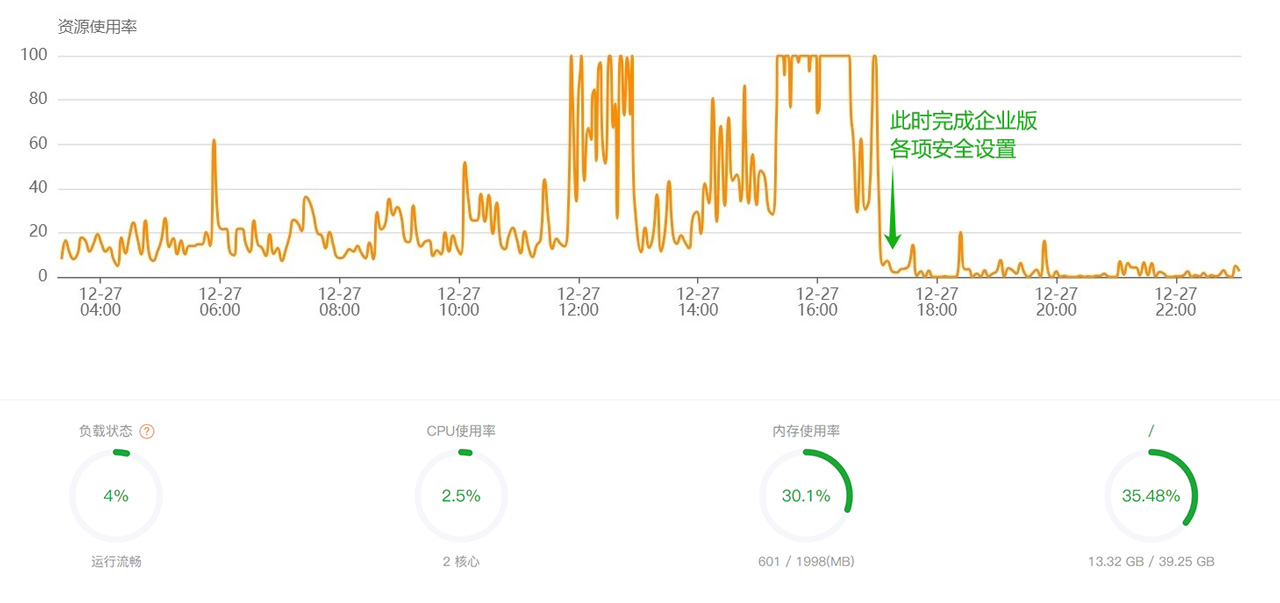This screenshot has height=603, width=1280.
Task: Click the load status help question icon
Action: [147, 432]
